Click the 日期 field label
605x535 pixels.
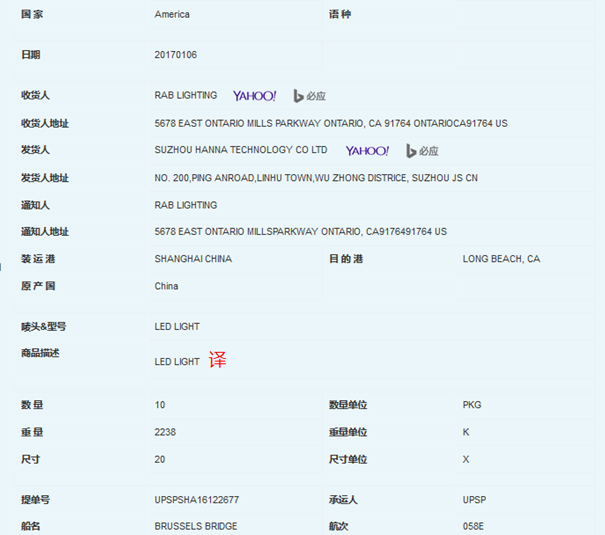30,55
